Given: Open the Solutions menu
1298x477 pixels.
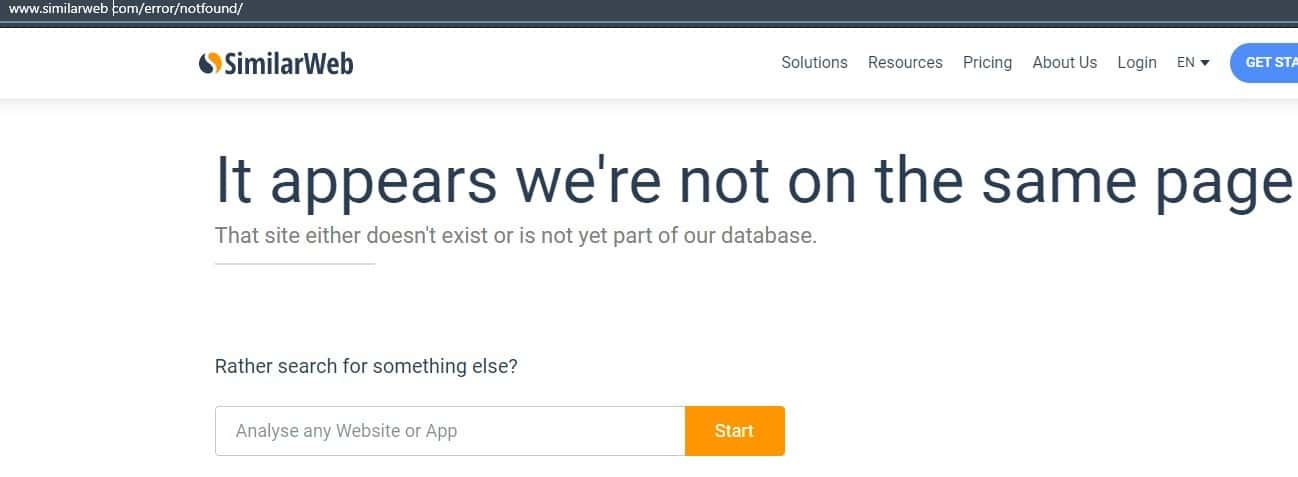Looking at the screenshot, I should [814, 62].
